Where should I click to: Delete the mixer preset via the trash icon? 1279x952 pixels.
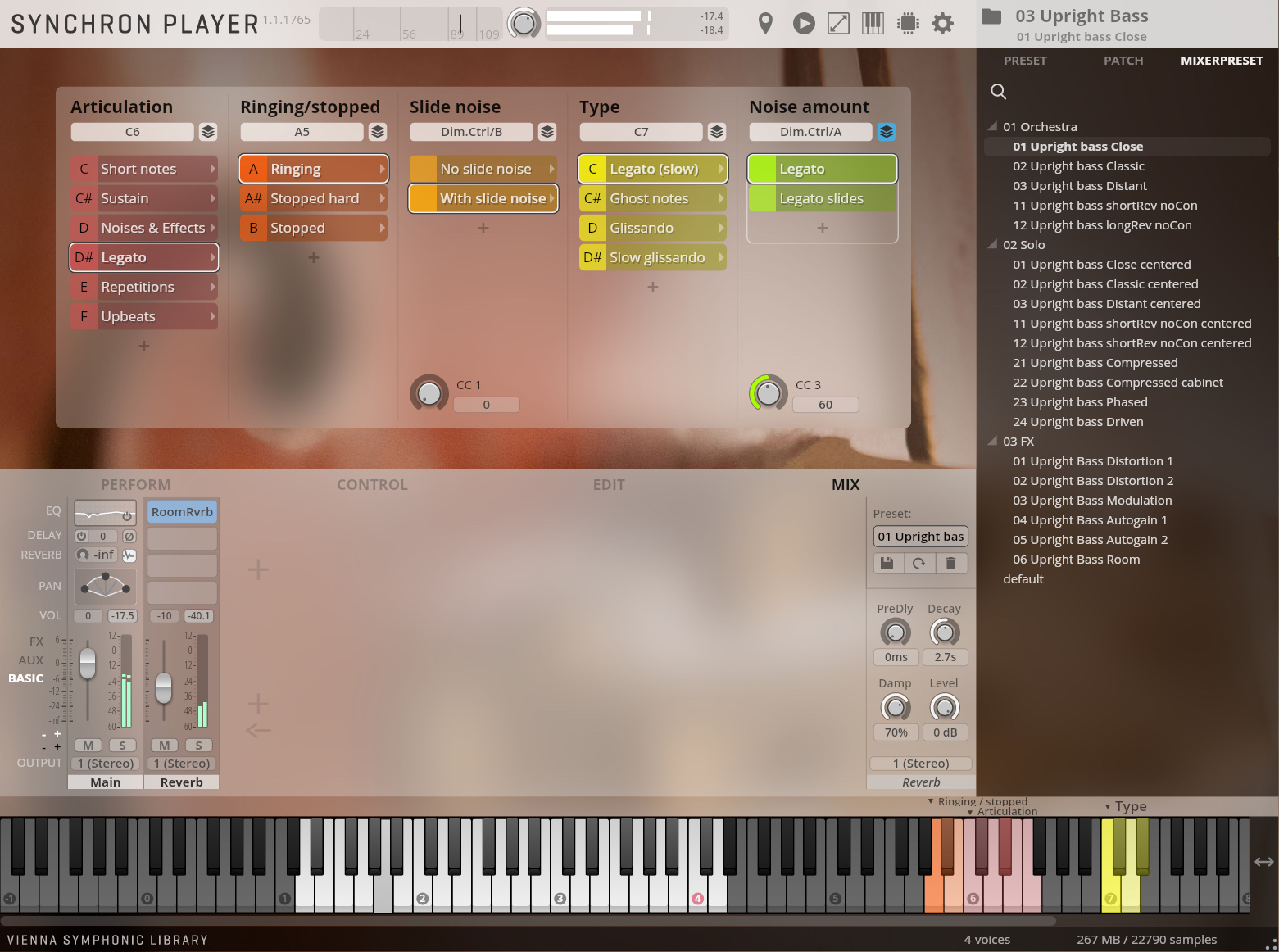(x=952, y=563)
